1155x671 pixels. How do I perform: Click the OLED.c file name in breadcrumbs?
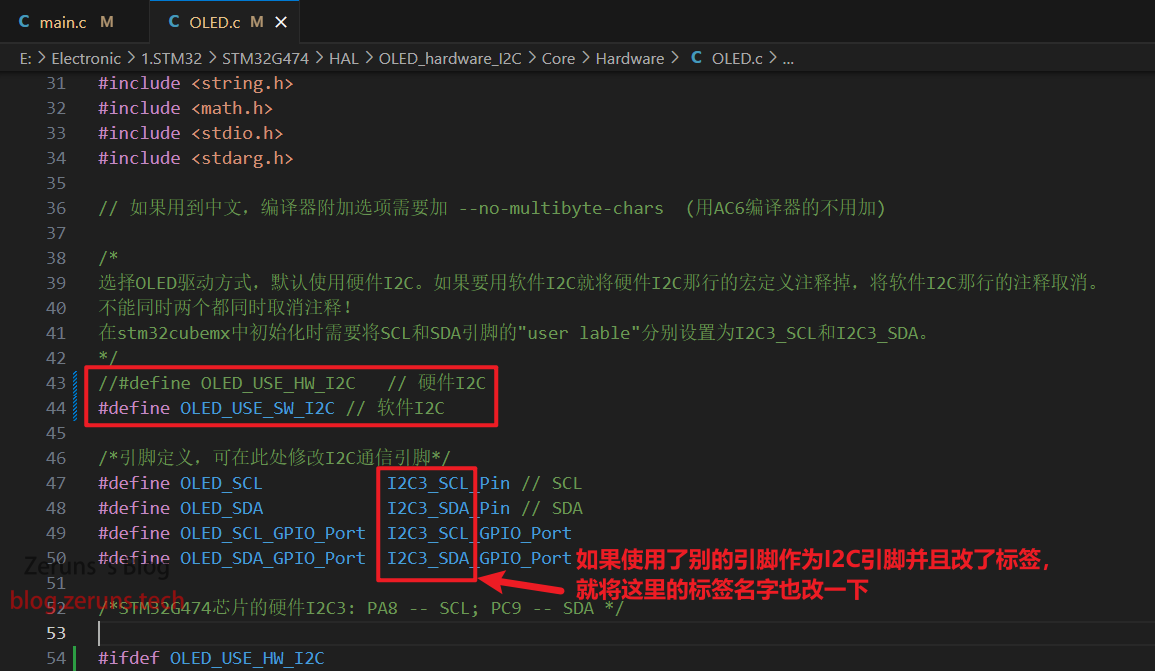pyautogui.click(x=737, y=58)
